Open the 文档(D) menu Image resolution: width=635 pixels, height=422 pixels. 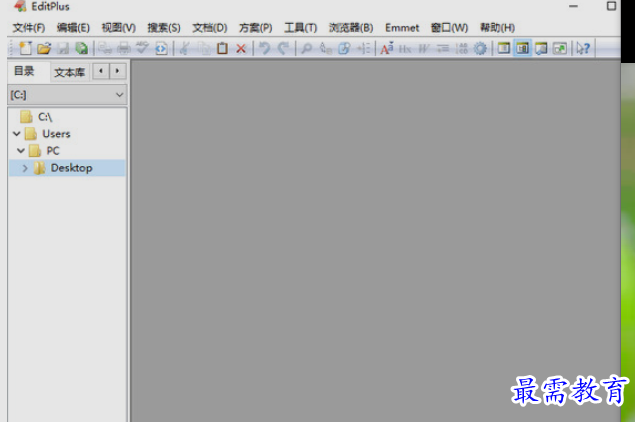tap(209, 28)
